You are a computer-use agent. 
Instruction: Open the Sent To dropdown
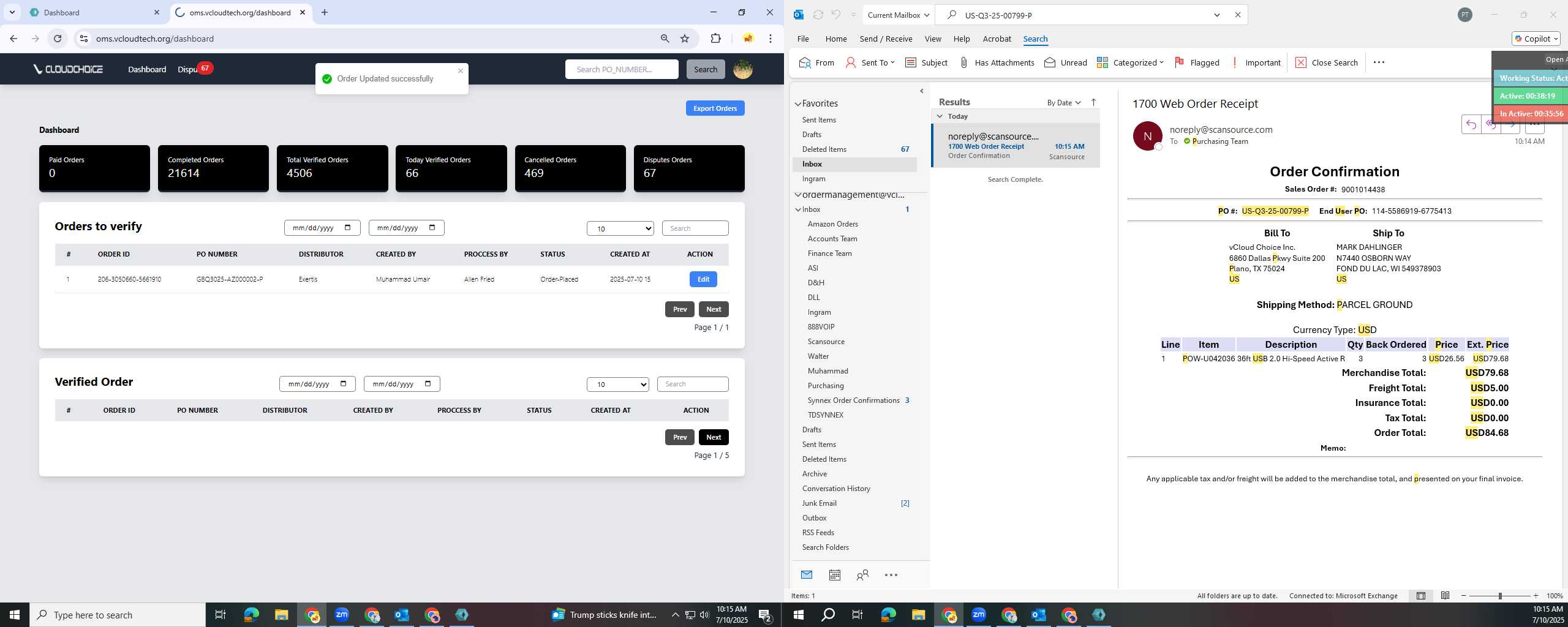[x=870, y=62]
